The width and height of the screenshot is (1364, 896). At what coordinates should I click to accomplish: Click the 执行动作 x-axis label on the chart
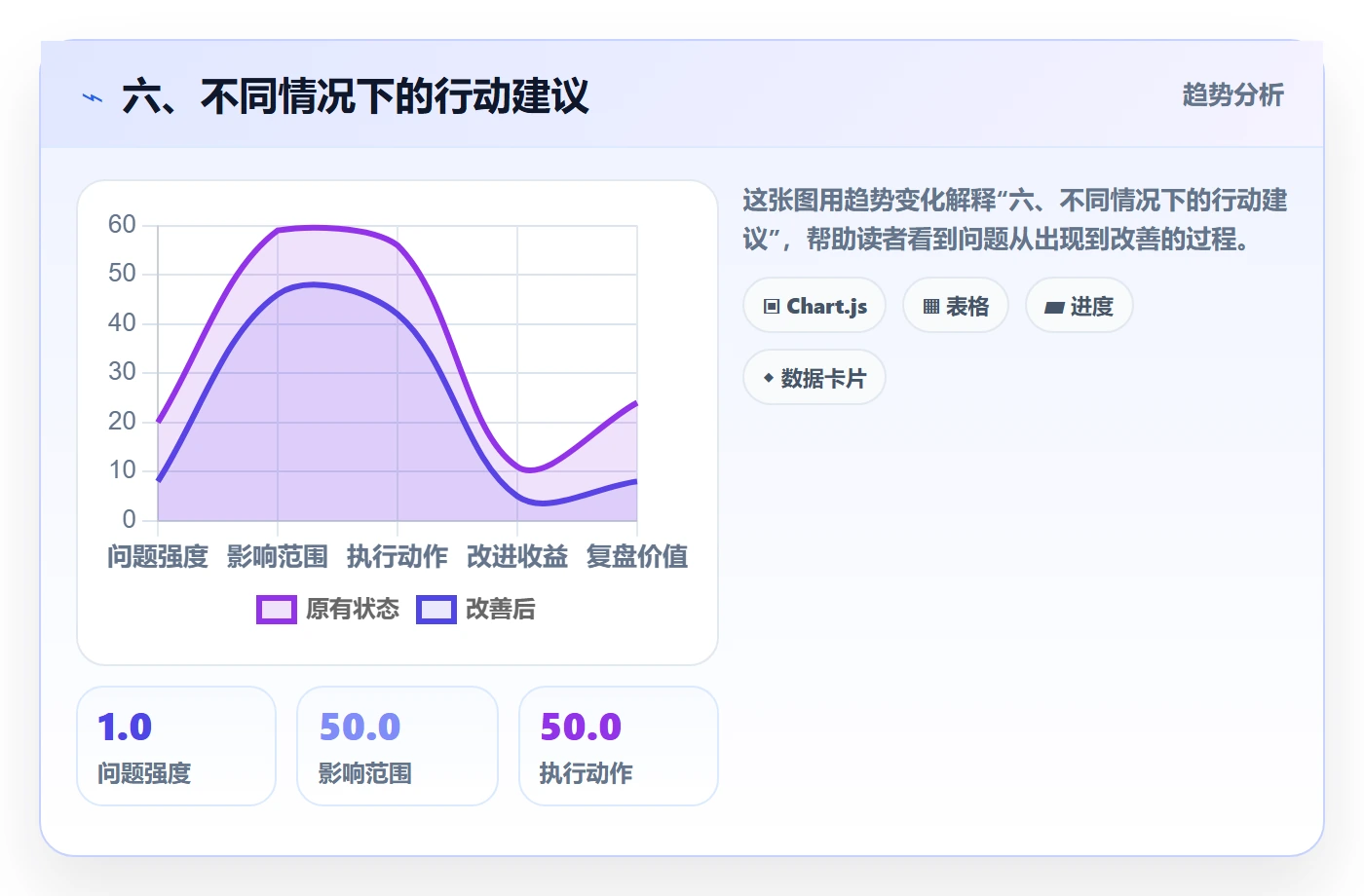pyautogui.click(x=398, y=557)
